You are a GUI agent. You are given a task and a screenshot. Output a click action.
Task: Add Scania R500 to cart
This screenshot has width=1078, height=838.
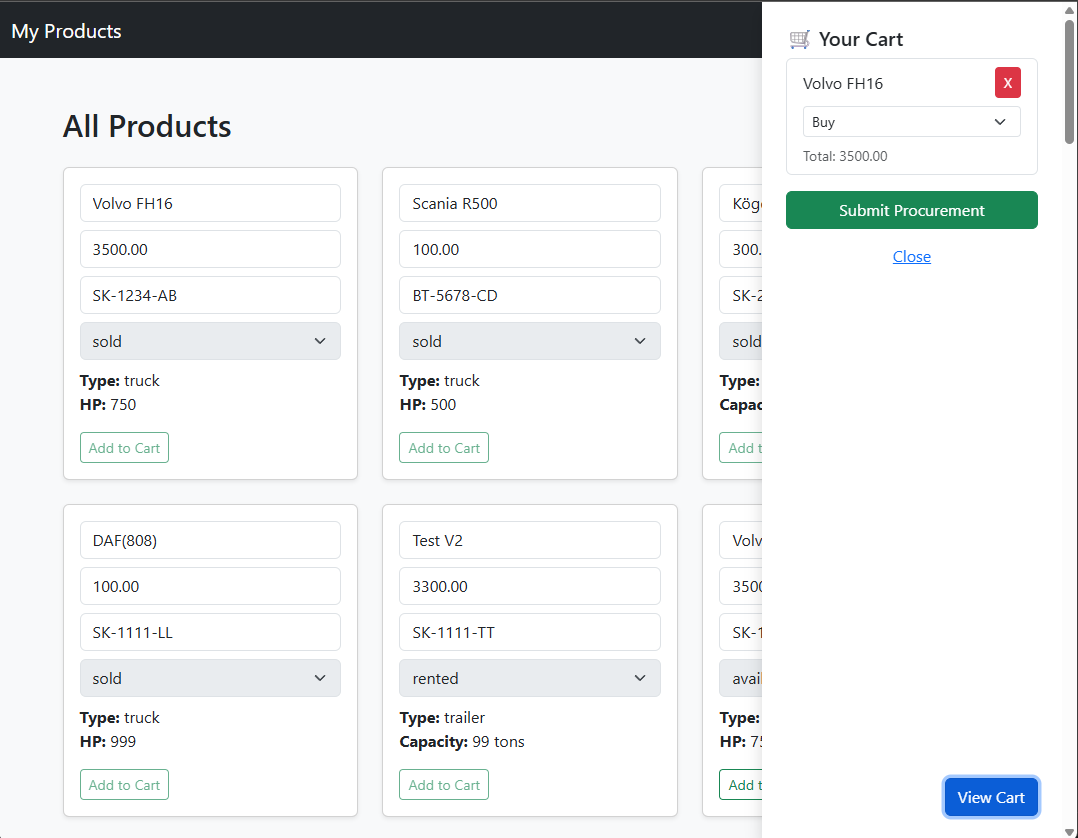click(444, 448)
